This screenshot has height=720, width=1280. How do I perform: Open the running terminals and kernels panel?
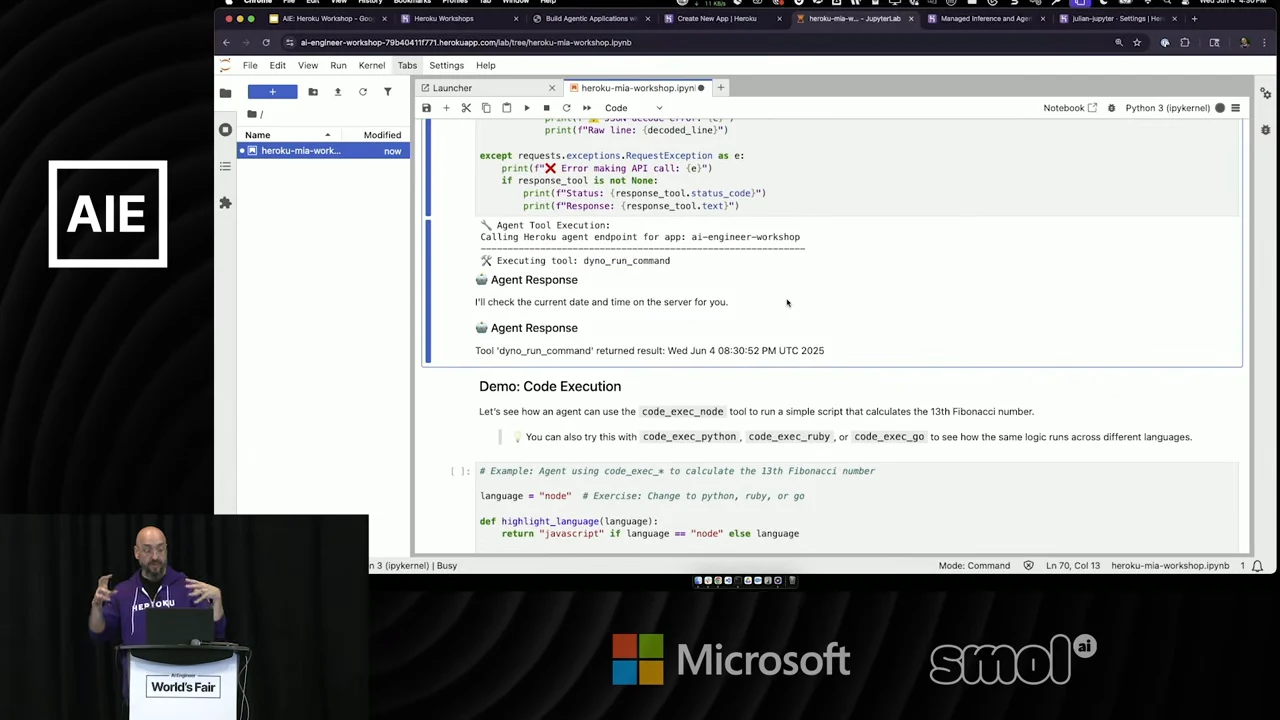point(225,130)
